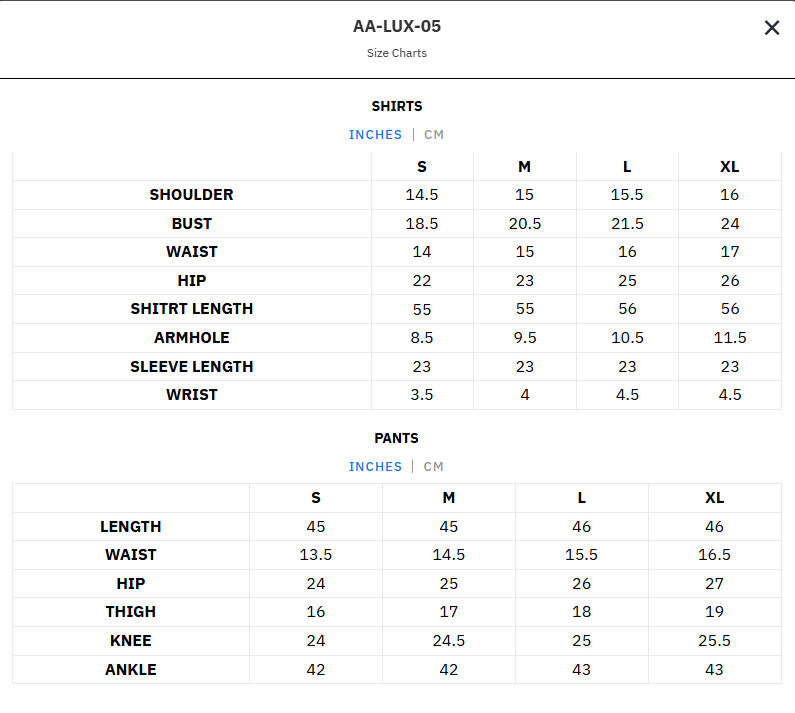Click the THIGH row label in pants table
The image size is (795, 713).
click(131, 612)
